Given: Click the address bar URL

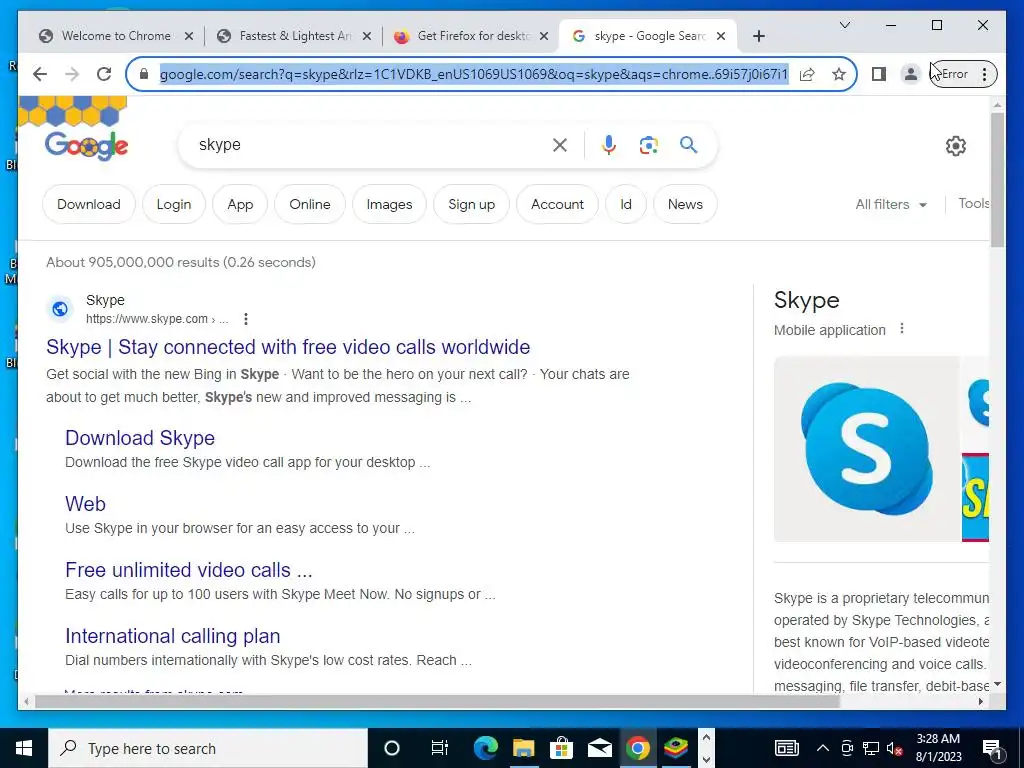Looking at the screenshot, I should pos(474,74).
